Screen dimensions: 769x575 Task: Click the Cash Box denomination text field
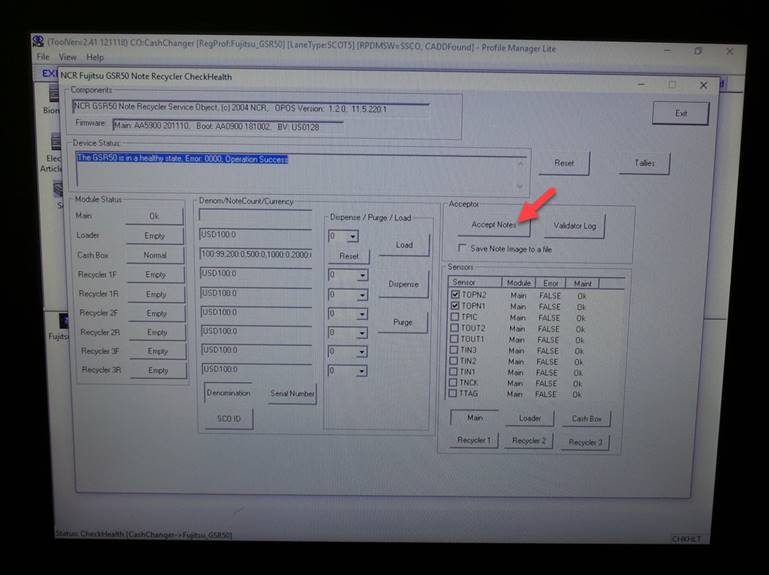[256, 254]
